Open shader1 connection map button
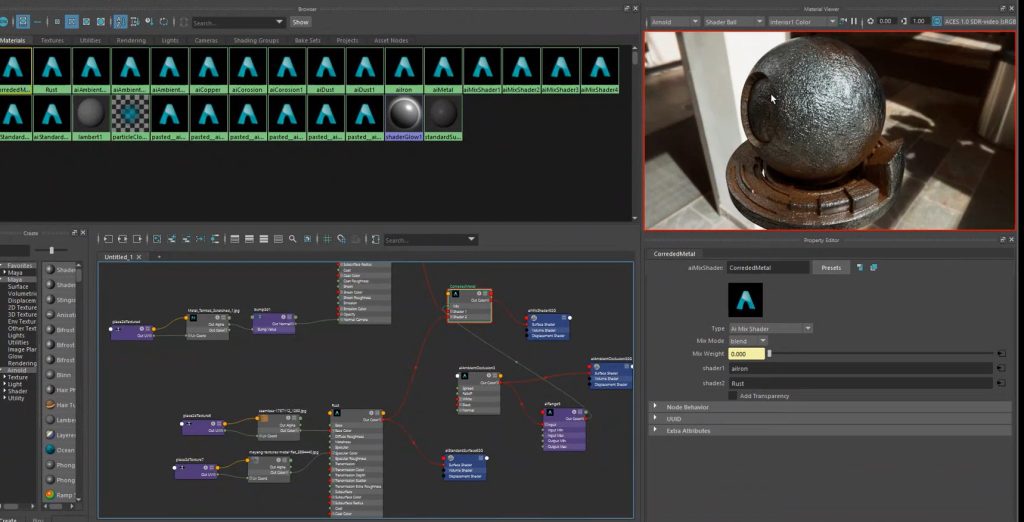The width and height of the screenshot is (1024, 522). [1002, 368]
